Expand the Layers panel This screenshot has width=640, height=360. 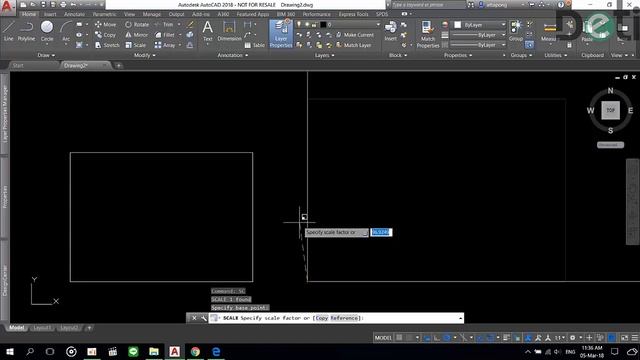point(324,55)
